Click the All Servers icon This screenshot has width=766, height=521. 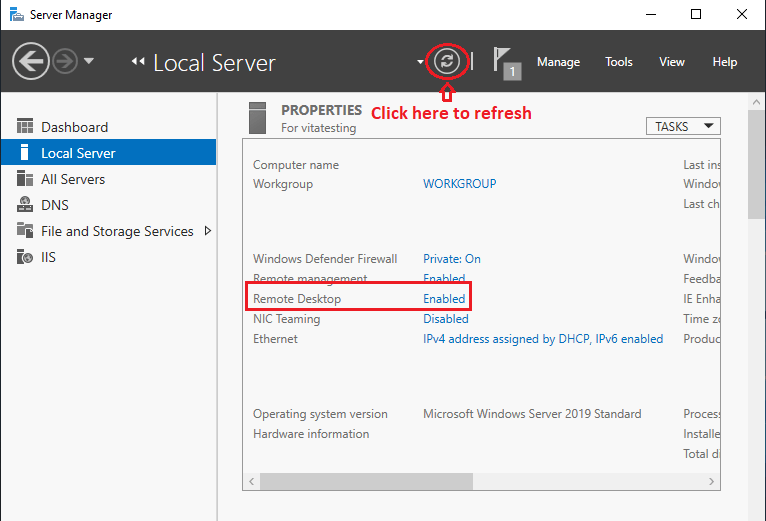25,178
